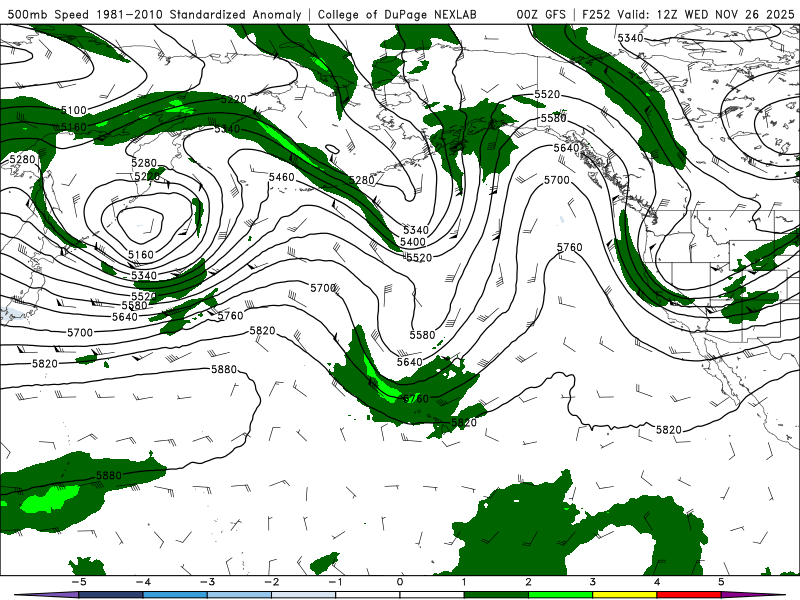This screenshot has width=800, height=600.
Task: Click the '-2' colorbar tick label
Action: 271,582
